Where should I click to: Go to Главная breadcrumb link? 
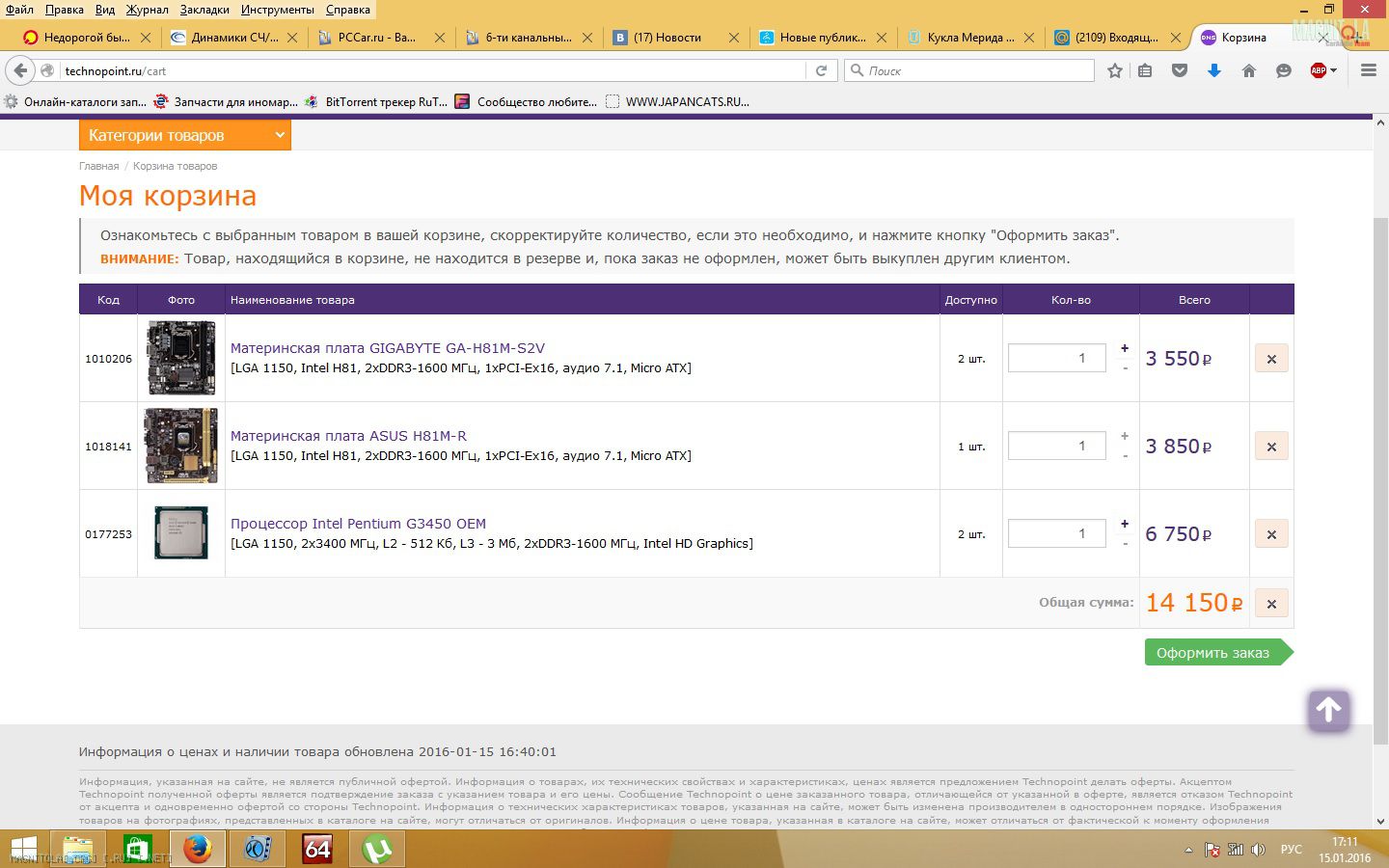coord(99,166)
